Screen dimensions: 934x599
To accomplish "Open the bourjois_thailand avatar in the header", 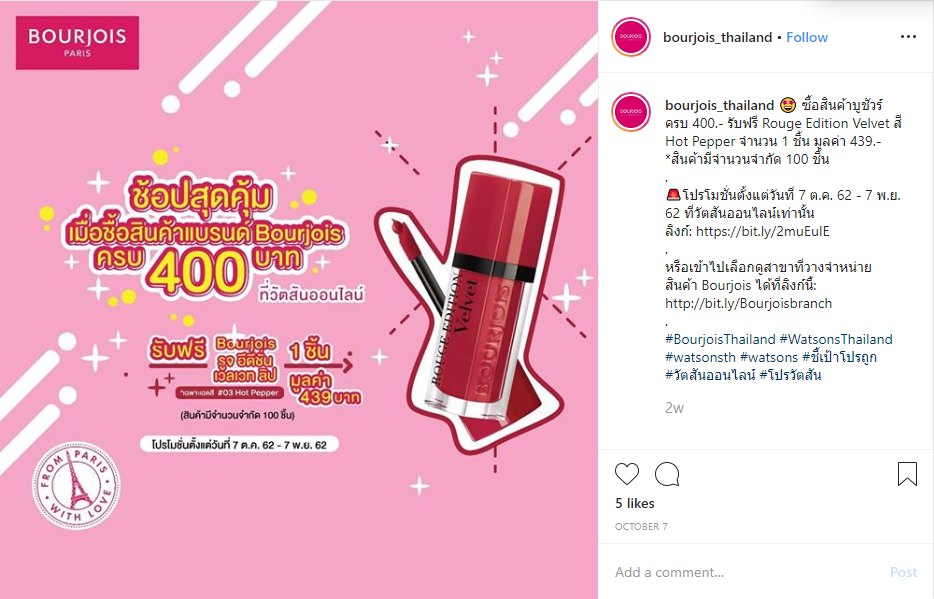I will click(631, 37).
